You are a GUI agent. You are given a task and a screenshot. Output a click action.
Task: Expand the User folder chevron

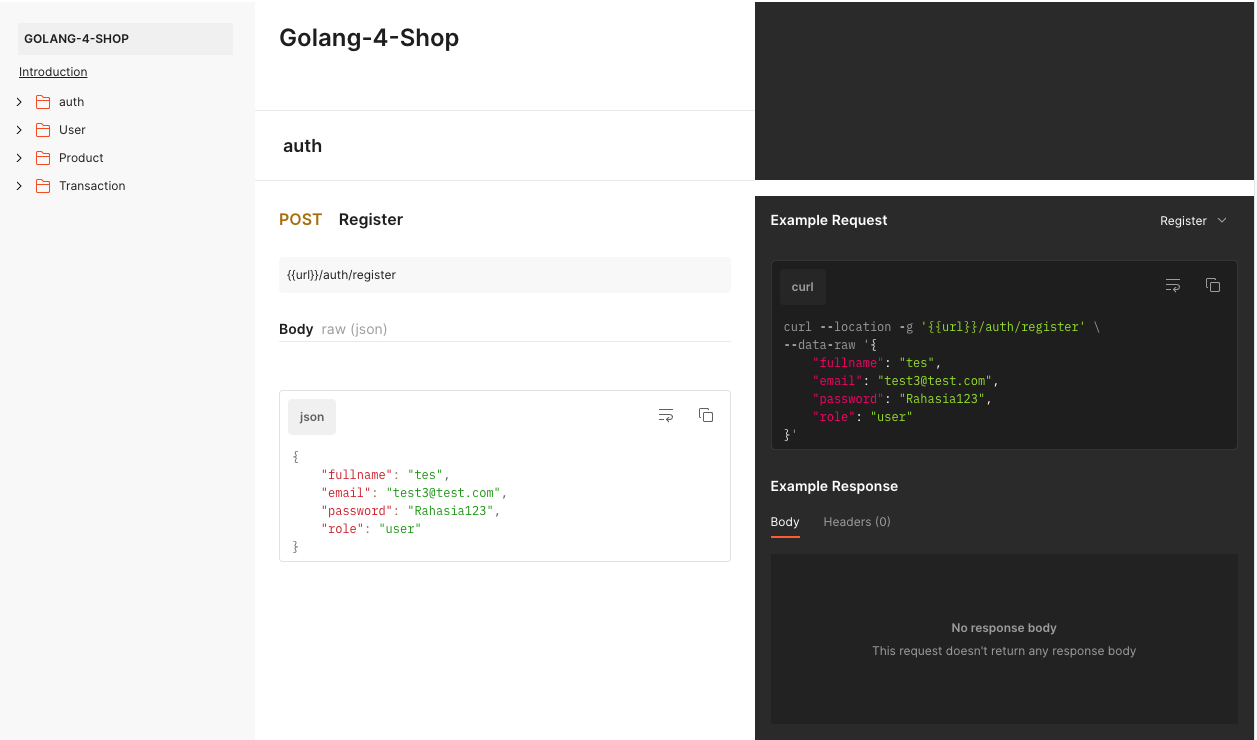(19, 130)
